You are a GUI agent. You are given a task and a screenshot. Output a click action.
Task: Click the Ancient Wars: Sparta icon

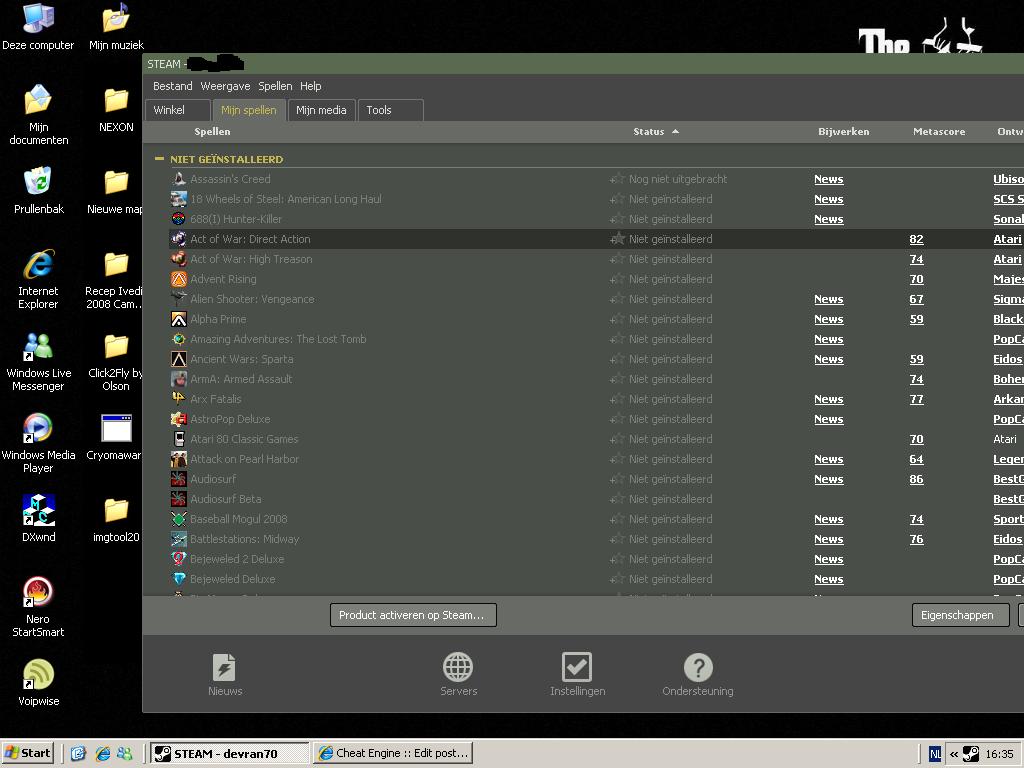pyautogui.click(x=178, y=359)
